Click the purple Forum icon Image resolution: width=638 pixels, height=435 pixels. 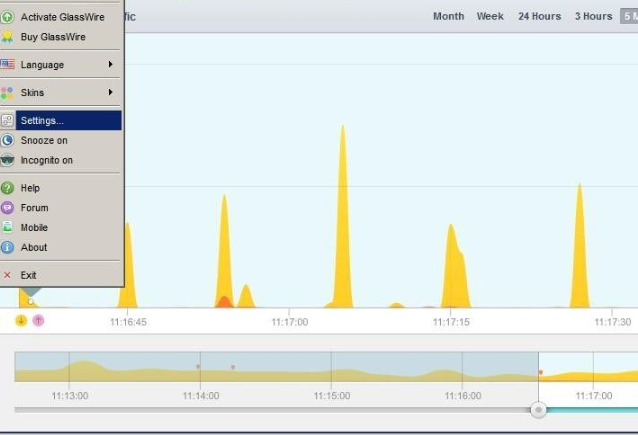(7, 208)
